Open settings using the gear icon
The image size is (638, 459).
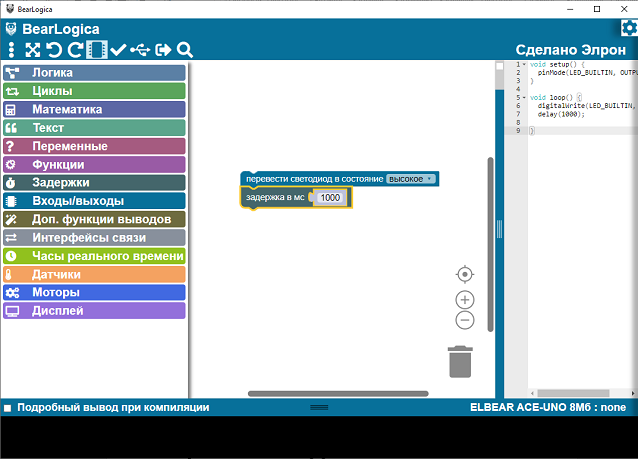pos(628,29)
